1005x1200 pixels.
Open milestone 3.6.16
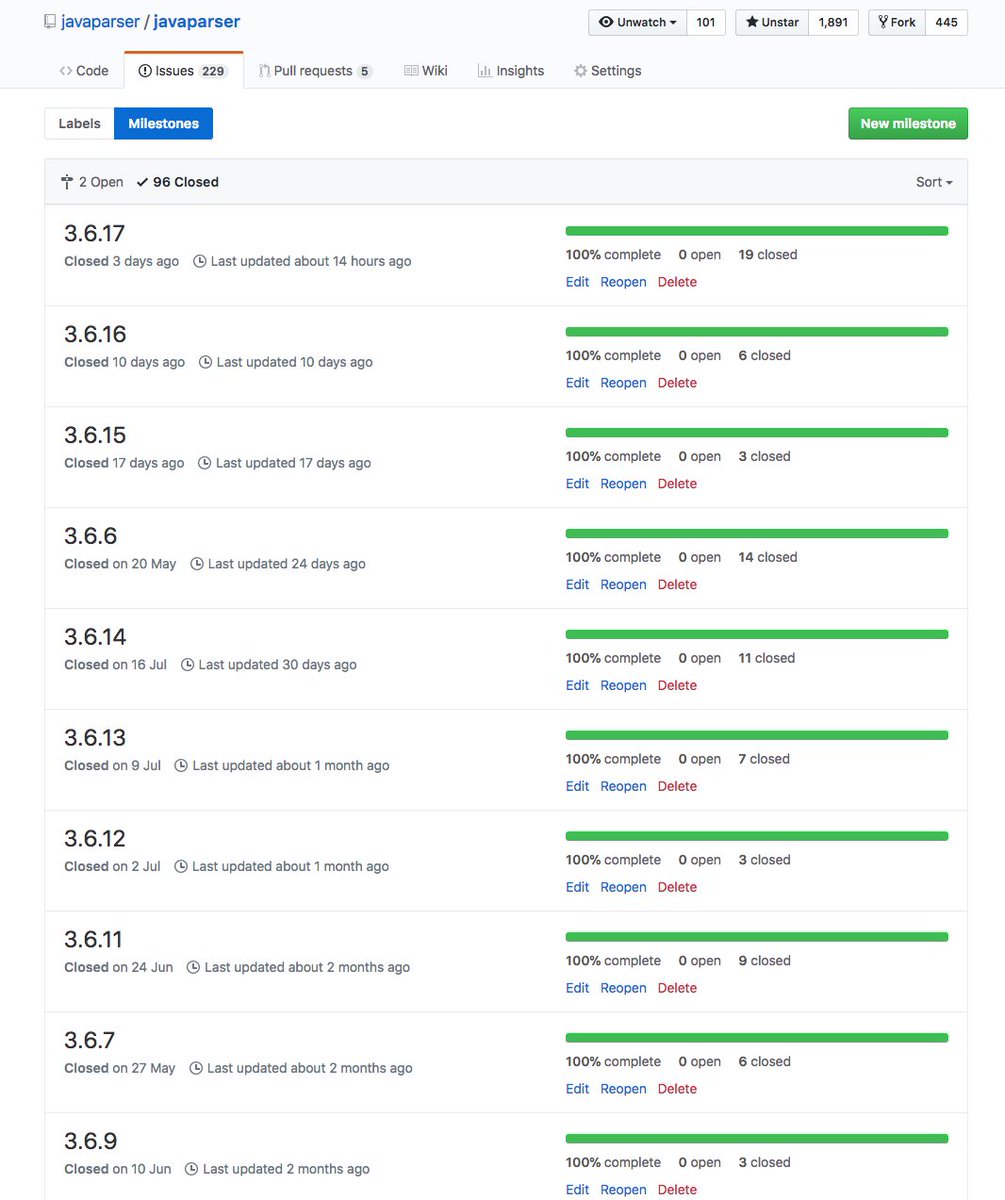coord(95,335)
